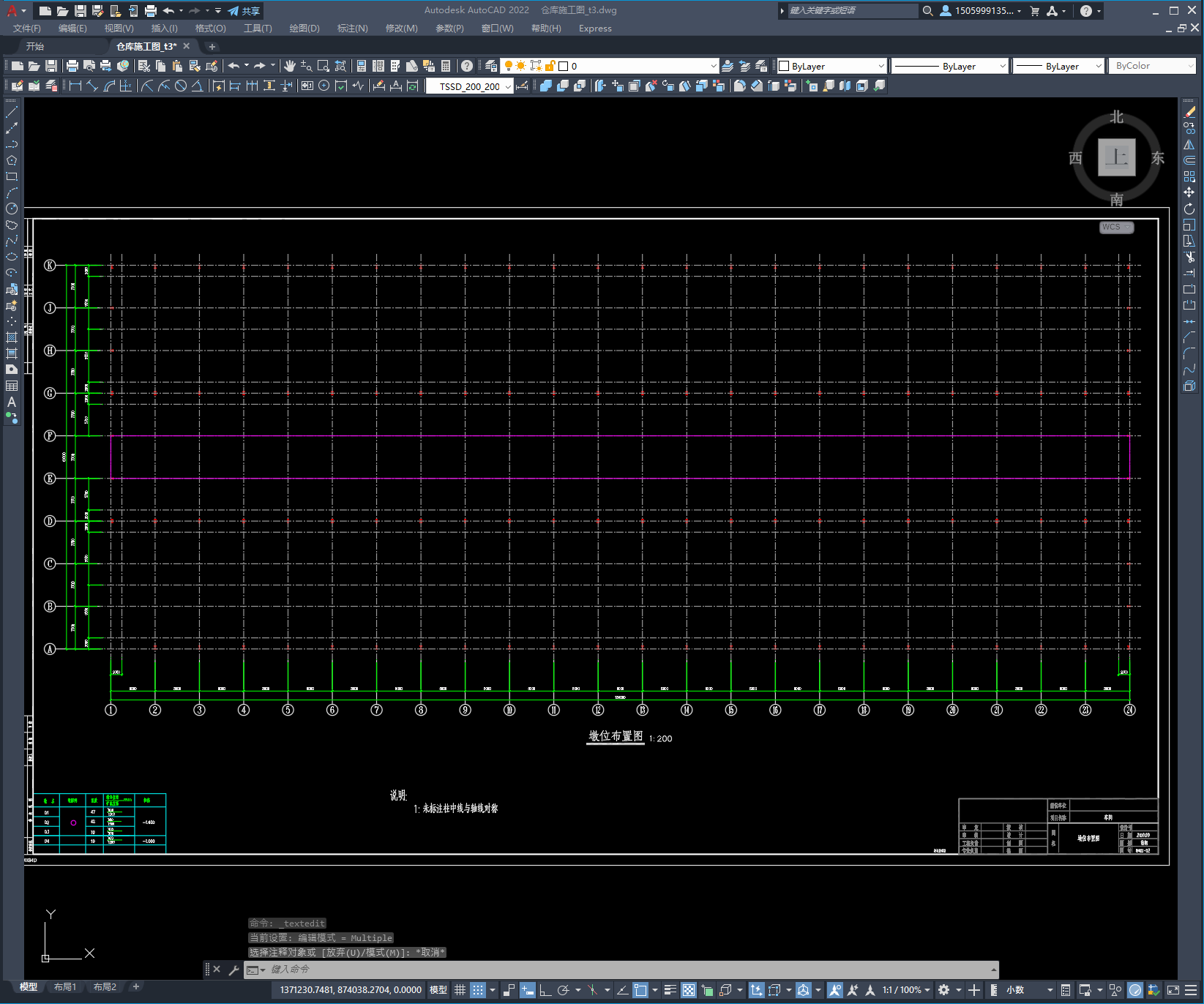Toggle polar tracking in status bar
The height and width of the screenshot is (1004, 1204).
coord(563,990)
